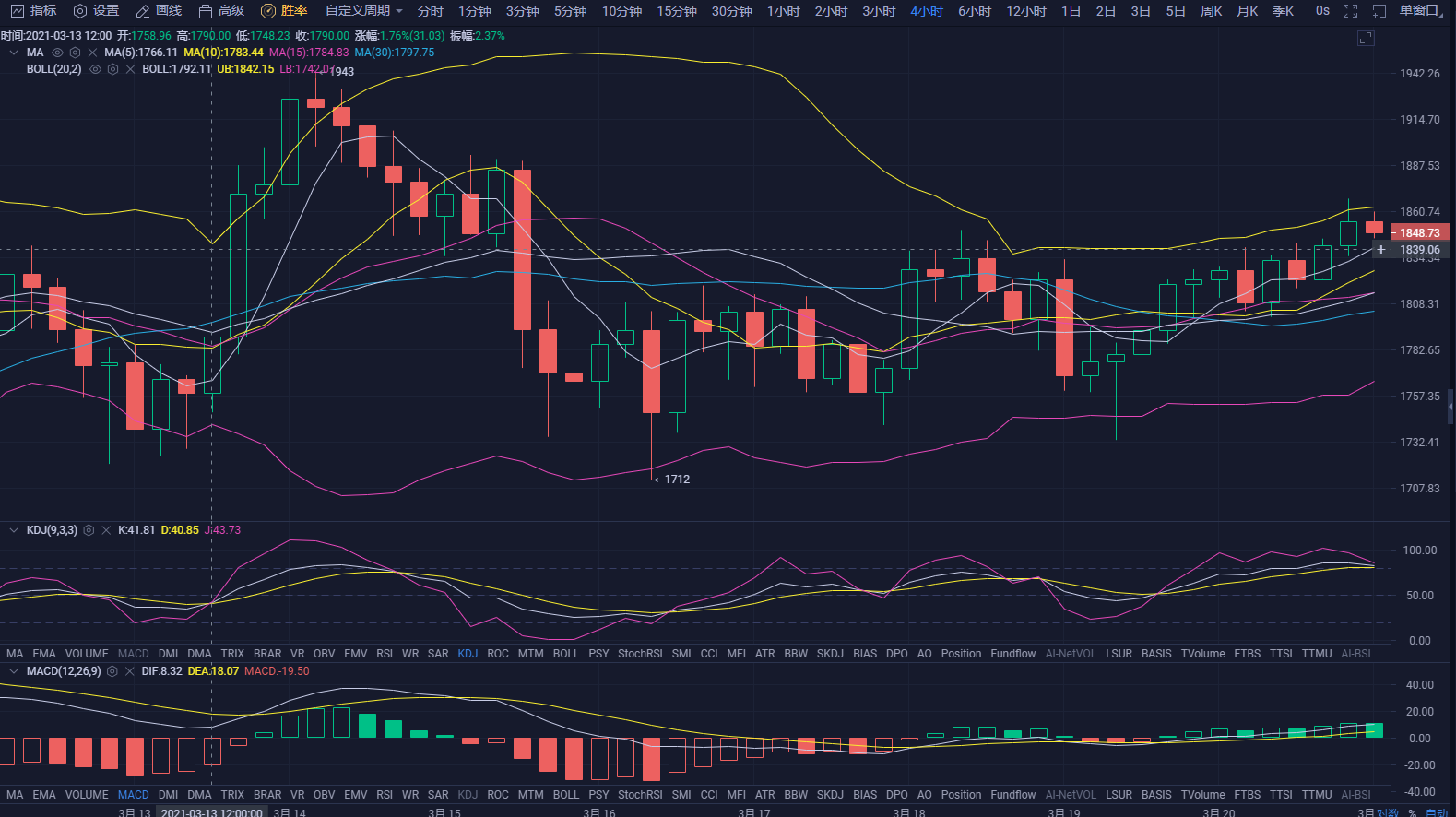Choose BOLL in the bottom MACD panel indicator row
The image size is (1456, 817).
(x=566, y=795)
